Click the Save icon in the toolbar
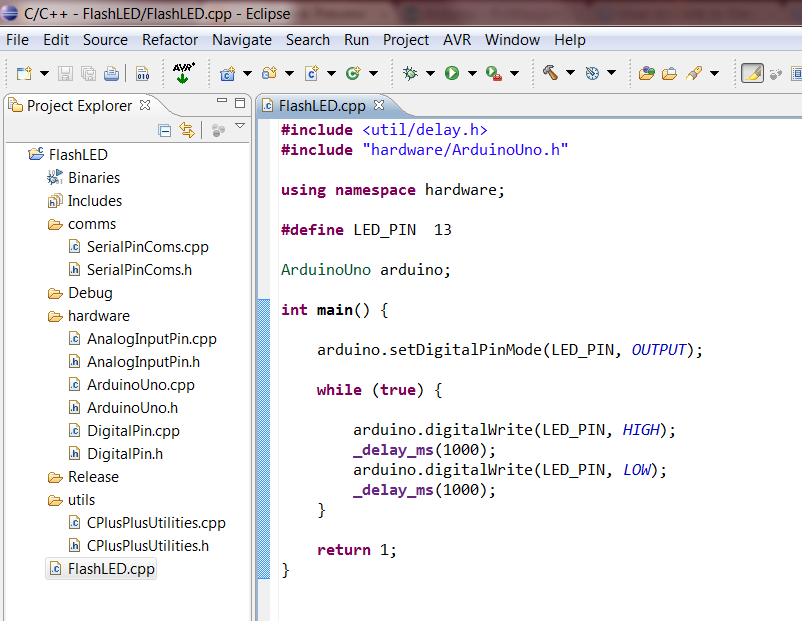The width and height of the screenshot is (802, 621). click(x=64, y=73)
